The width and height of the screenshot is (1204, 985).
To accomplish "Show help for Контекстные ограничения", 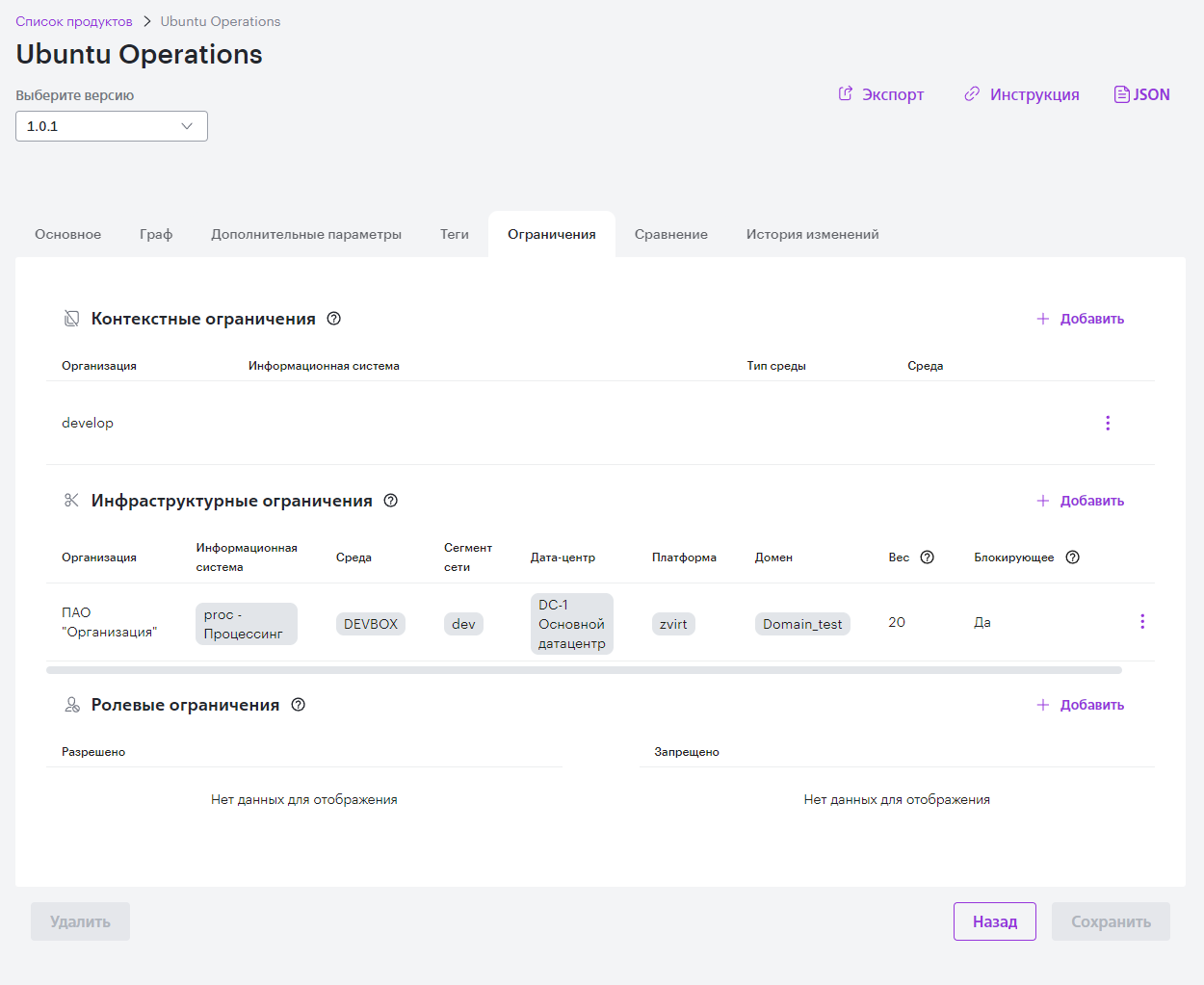I will [x=334, y=319].
